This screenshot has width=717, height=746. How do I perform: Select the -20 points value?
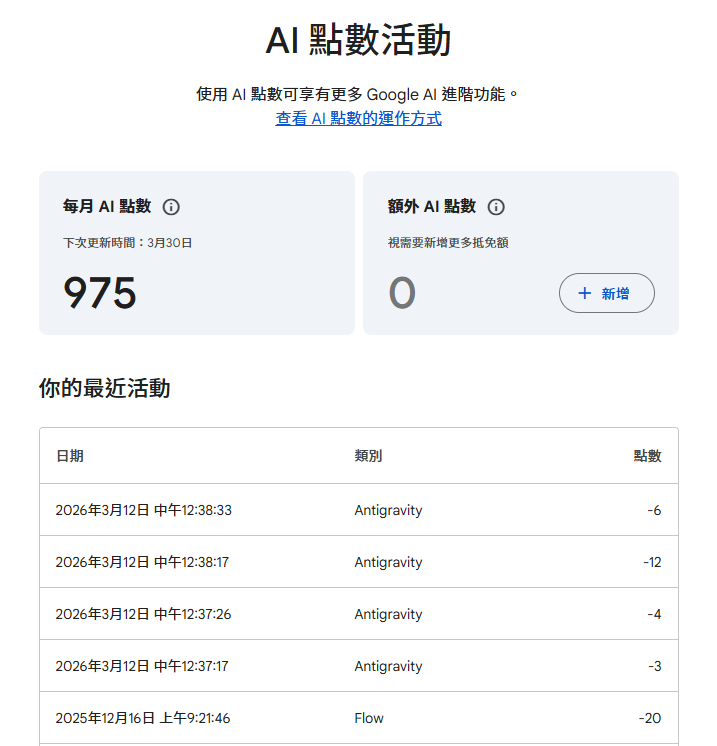650,718
